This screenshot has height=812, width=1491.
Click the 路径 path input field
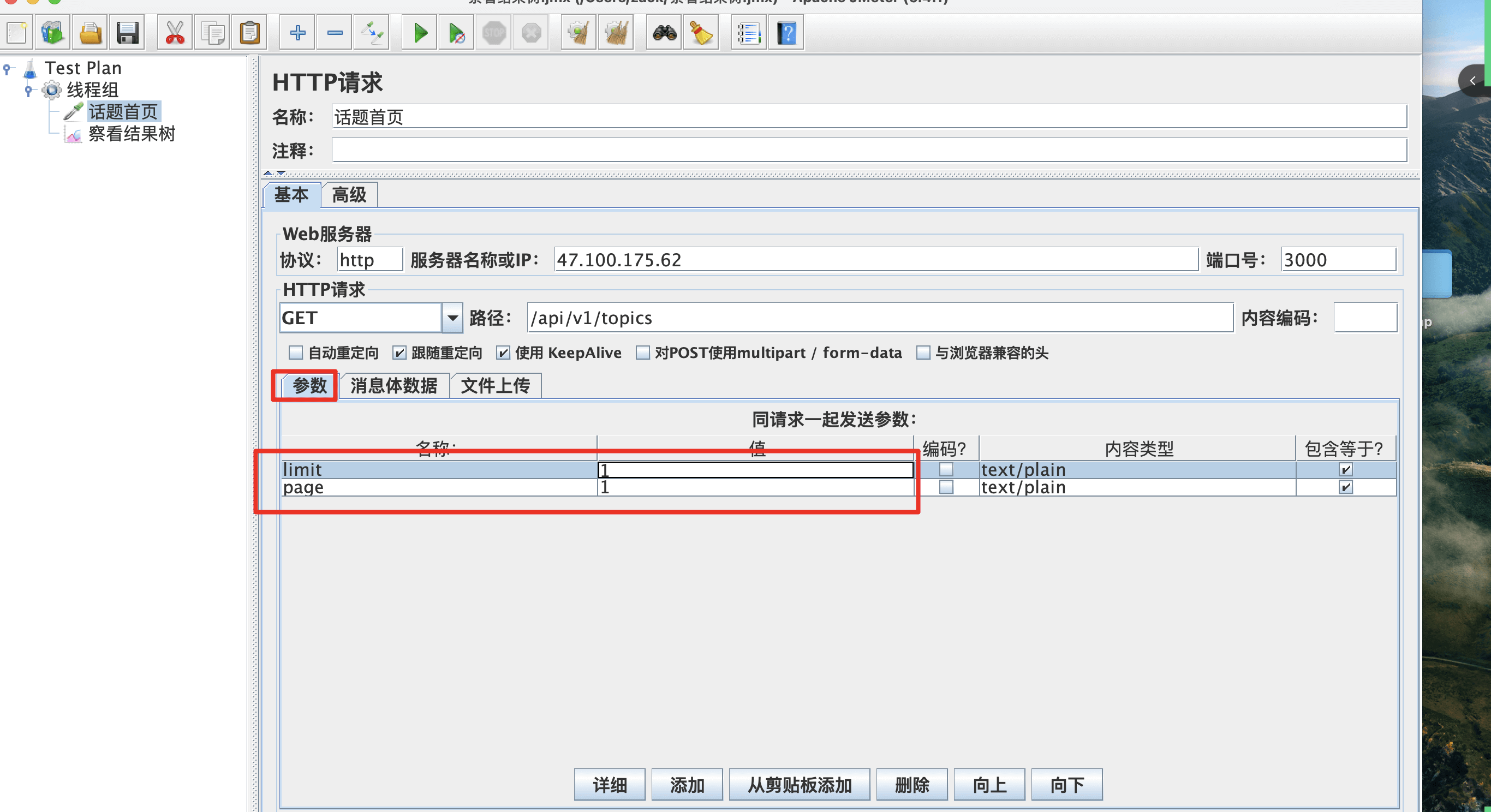(x=879, y=318)
